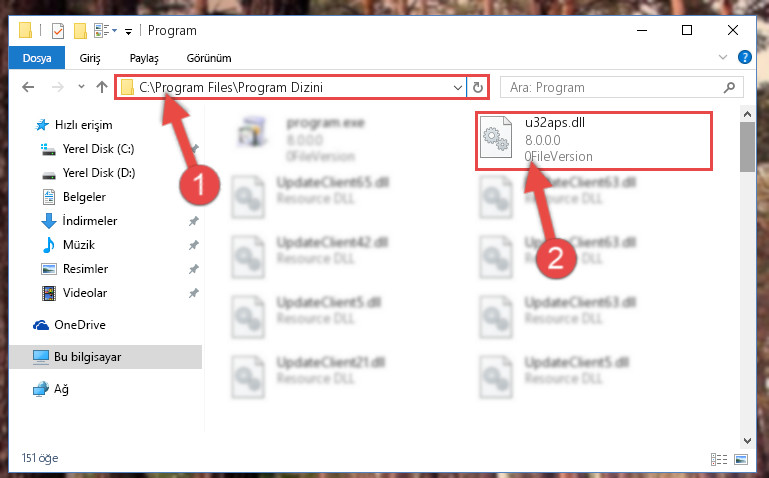Click the Back navigation arrow
Viewport: 769px width, 478px height.
coord(28,87)
